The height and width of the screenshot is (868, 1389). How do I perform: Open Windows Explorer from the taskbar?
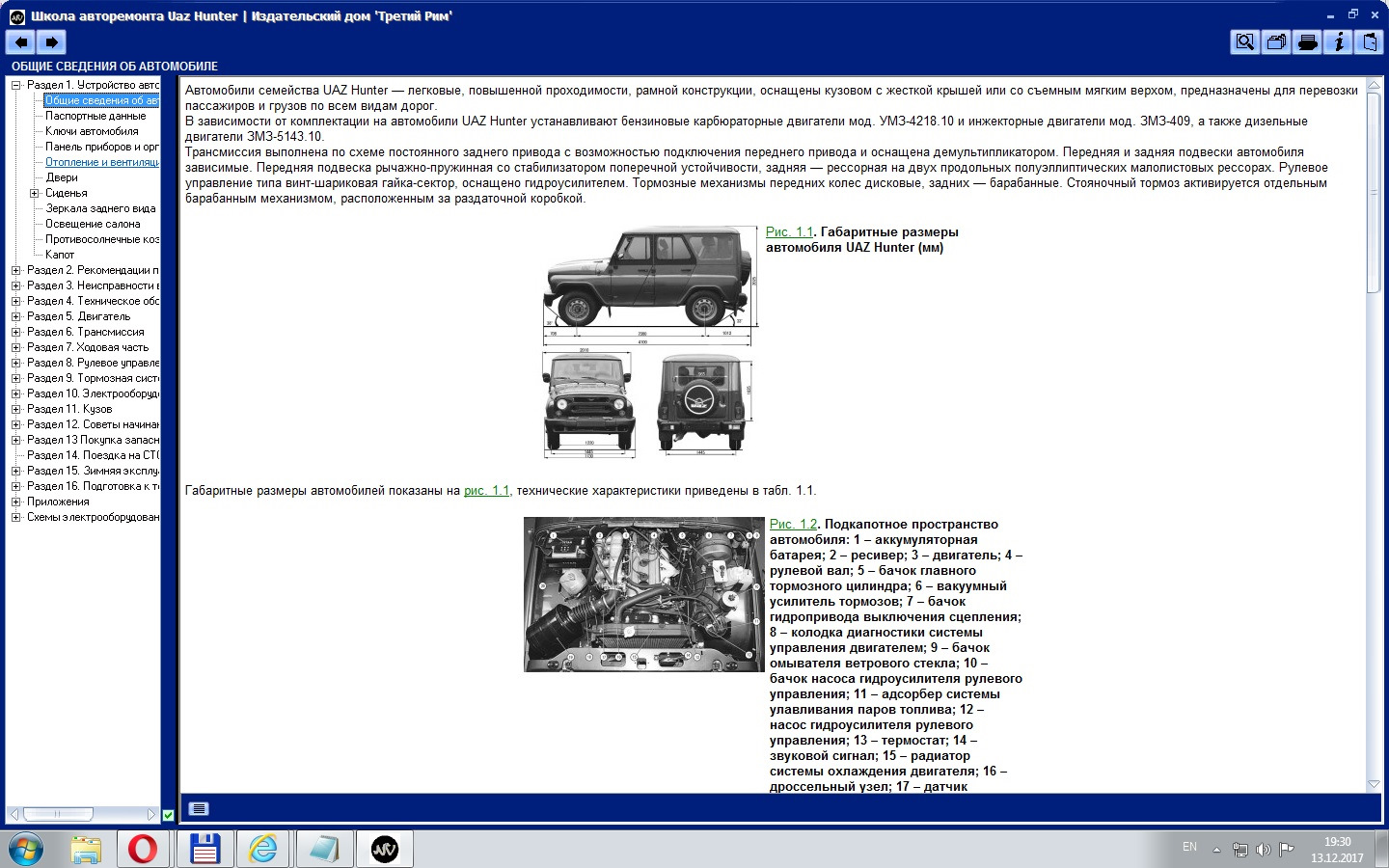[x=87, y=849]
